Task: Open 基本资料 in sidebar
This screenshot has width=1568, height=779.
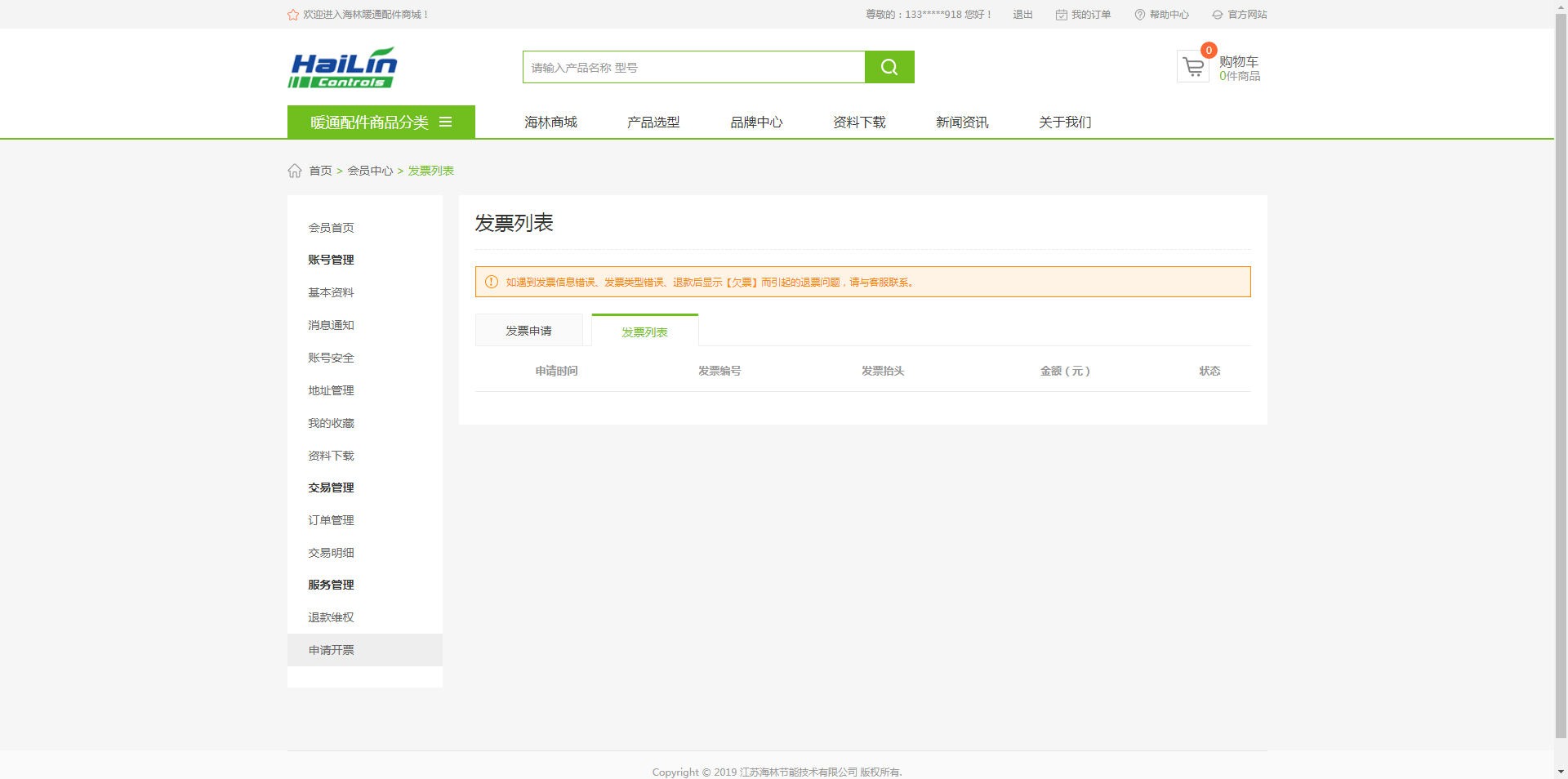Action: click(x=331, y=292)
